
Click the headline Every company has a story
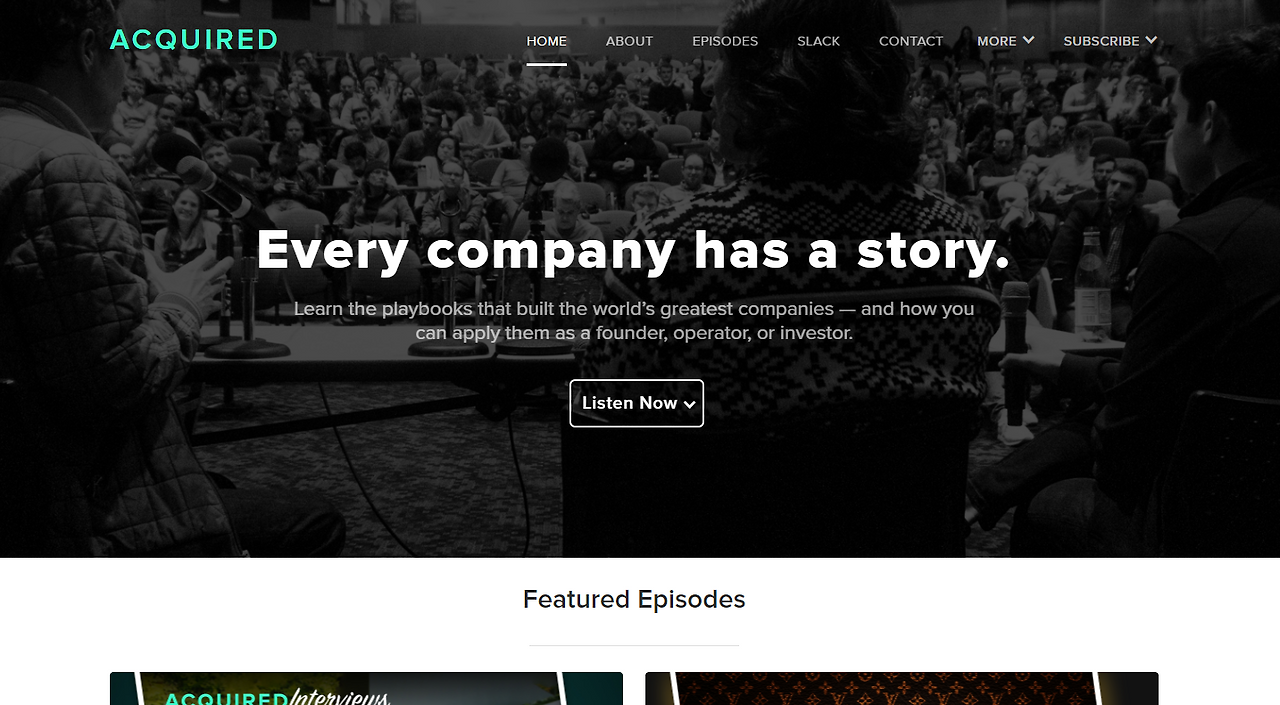point(634,250)
